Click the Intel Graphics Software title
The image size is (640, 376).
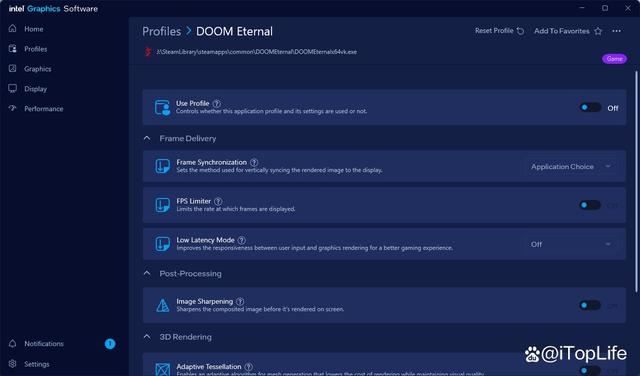(x=53, y=9)
